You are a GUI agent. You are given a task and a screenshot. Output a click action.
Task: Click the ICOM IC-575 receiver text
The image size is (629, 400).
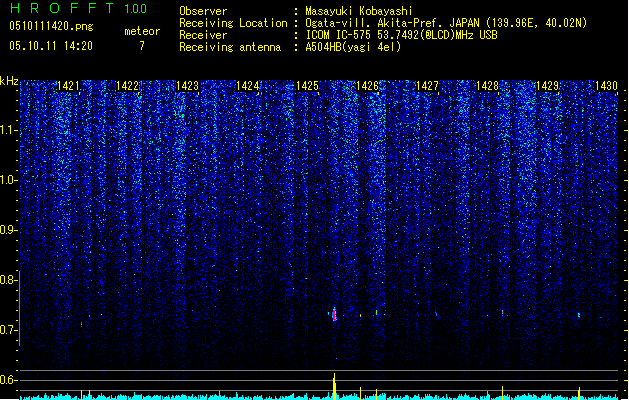pyautogui.click(x=401, y=35)
